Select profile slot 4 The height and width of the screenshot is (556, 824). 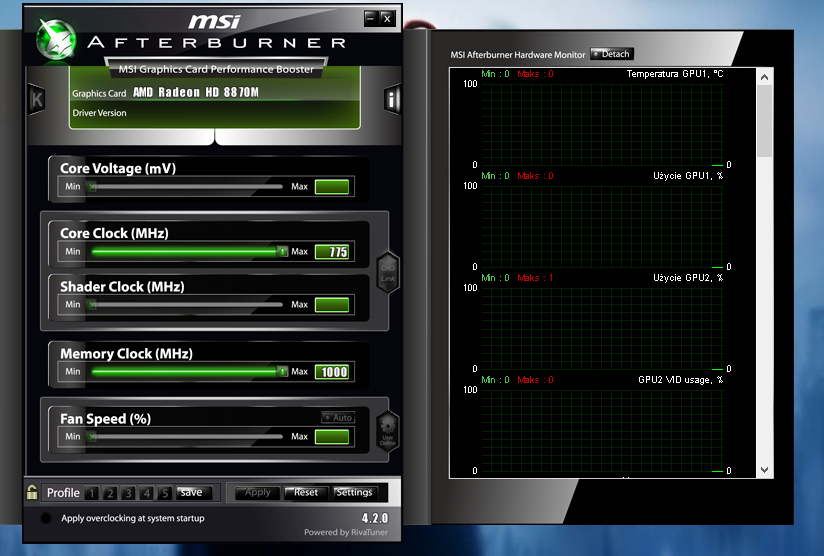(x=147, y=493)
